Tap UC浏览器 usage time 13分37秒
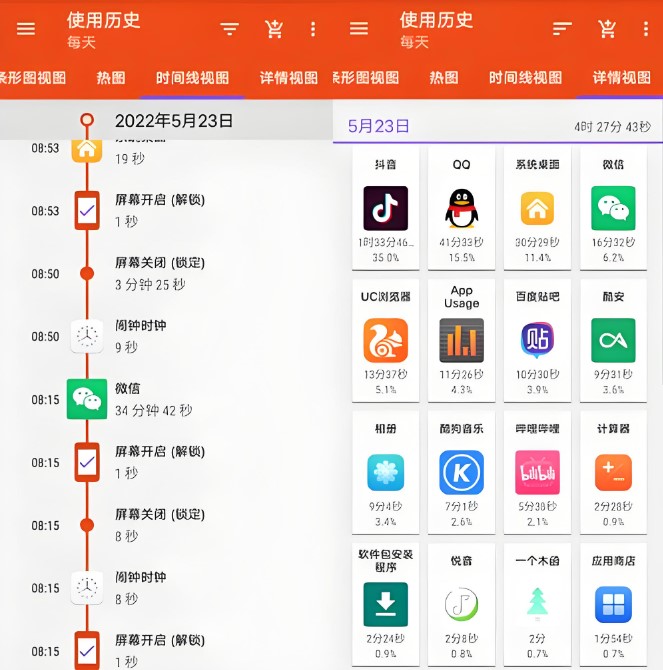The height and width of the screenshot is (670, 663). [385, 374]
